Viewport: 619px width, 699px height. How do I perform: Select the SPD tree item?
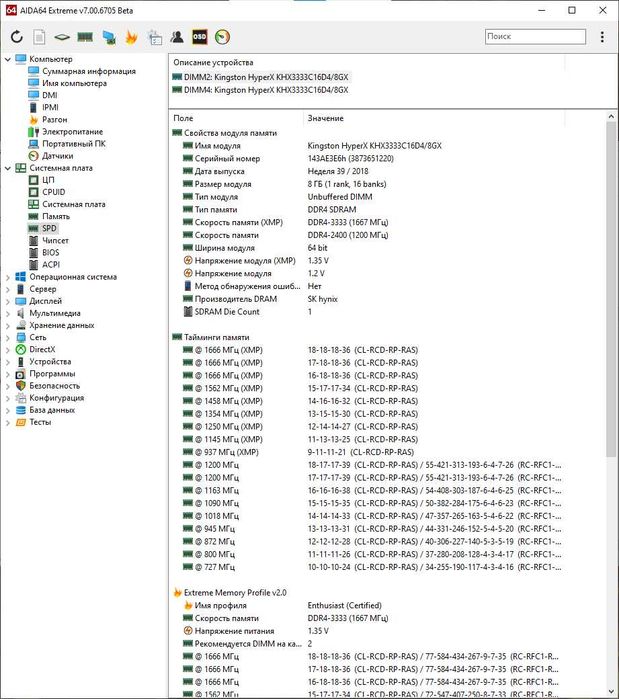[49, 228]
